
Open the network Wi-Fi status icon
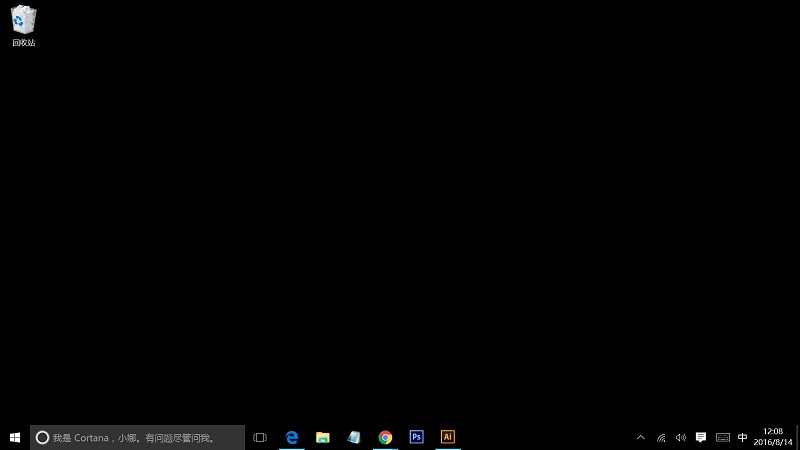click(x=661, y=437)
